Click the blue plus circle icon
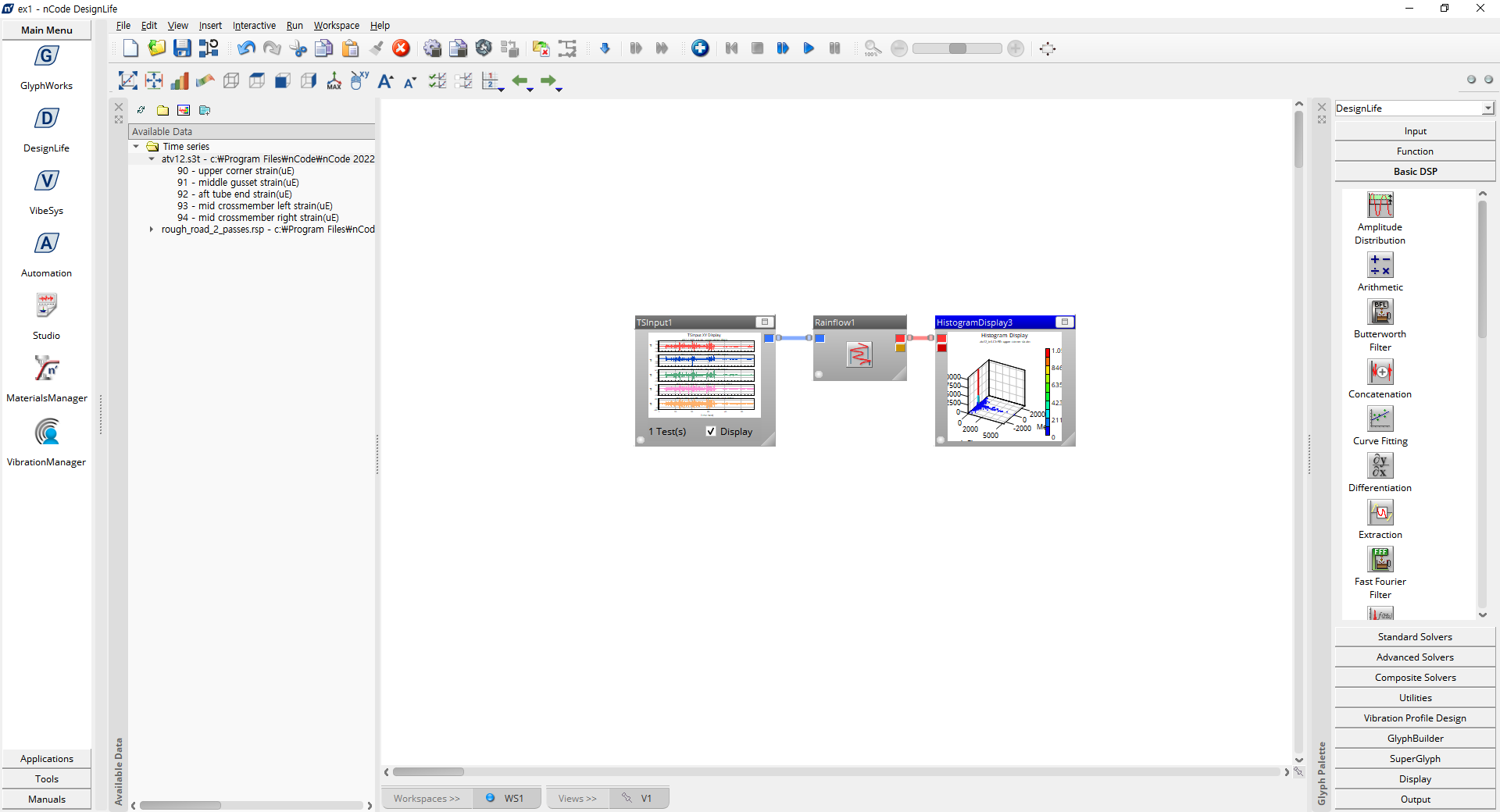Image resolution: width=1500 pixels, height=812 pixels. click(700, 48)
